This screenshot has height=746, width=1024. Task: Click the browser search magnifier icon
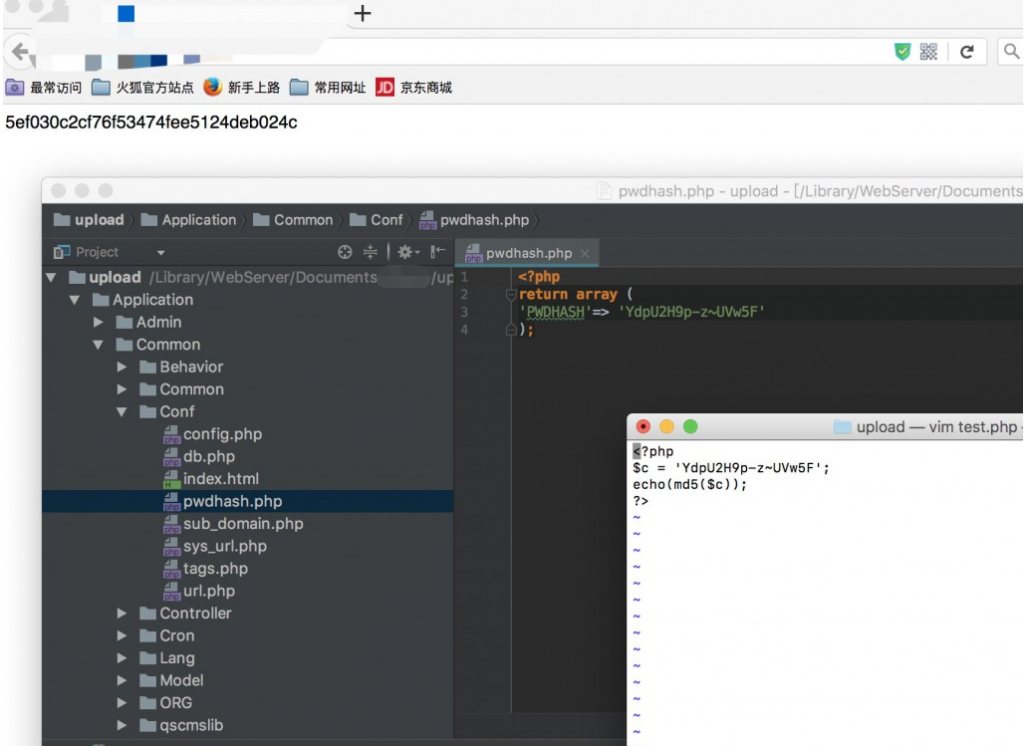click(1011, 52)
